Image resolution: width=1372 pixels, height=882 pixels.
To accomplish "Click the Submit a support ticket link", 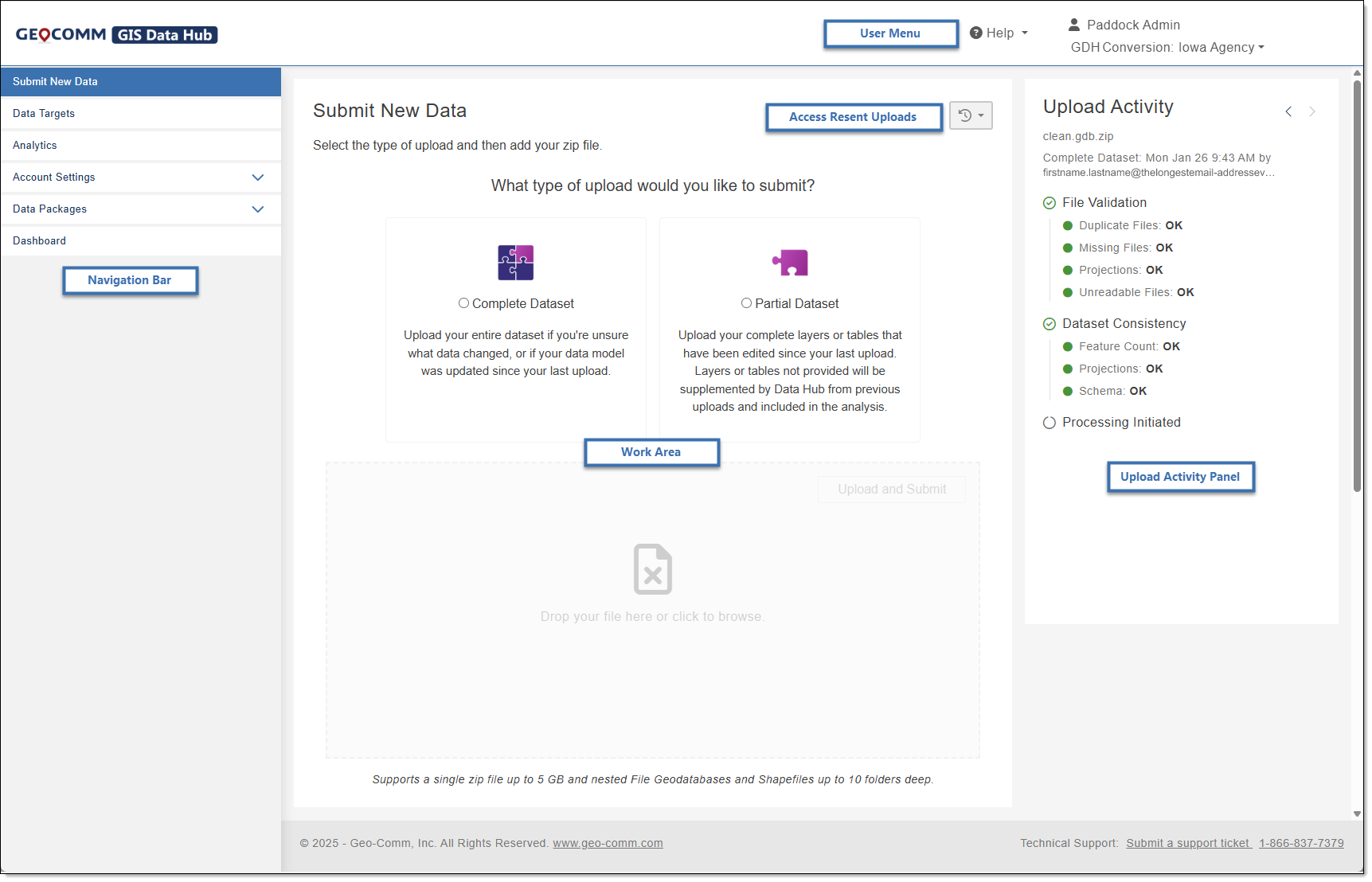I will [x=1187, y=844].
